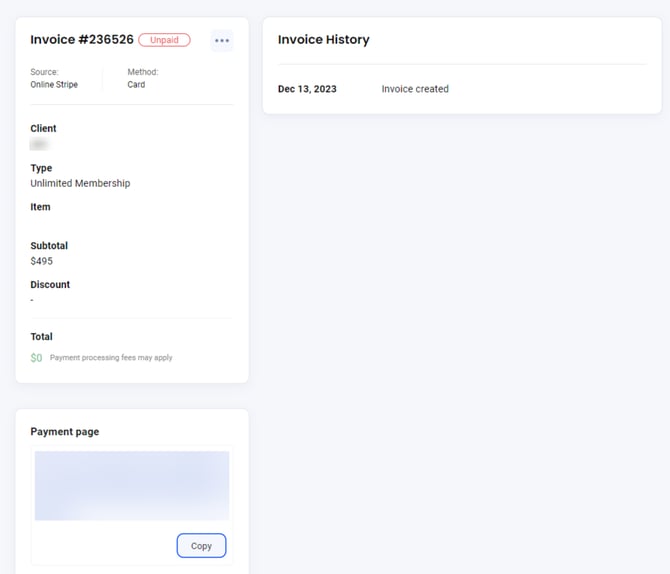Click the Invoice History heading

click(x=323, y=39)
